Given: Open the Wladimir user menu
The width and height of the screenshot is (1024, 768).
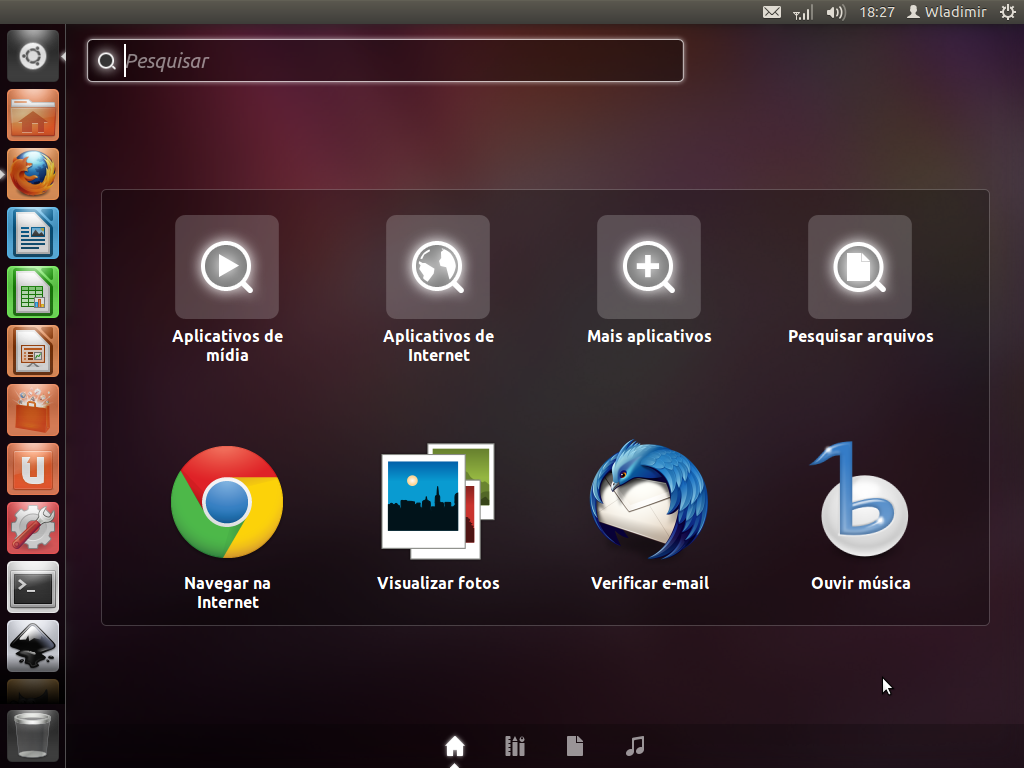Looking at the screenshot, I should pyautogui.click(x=947, y=12).
